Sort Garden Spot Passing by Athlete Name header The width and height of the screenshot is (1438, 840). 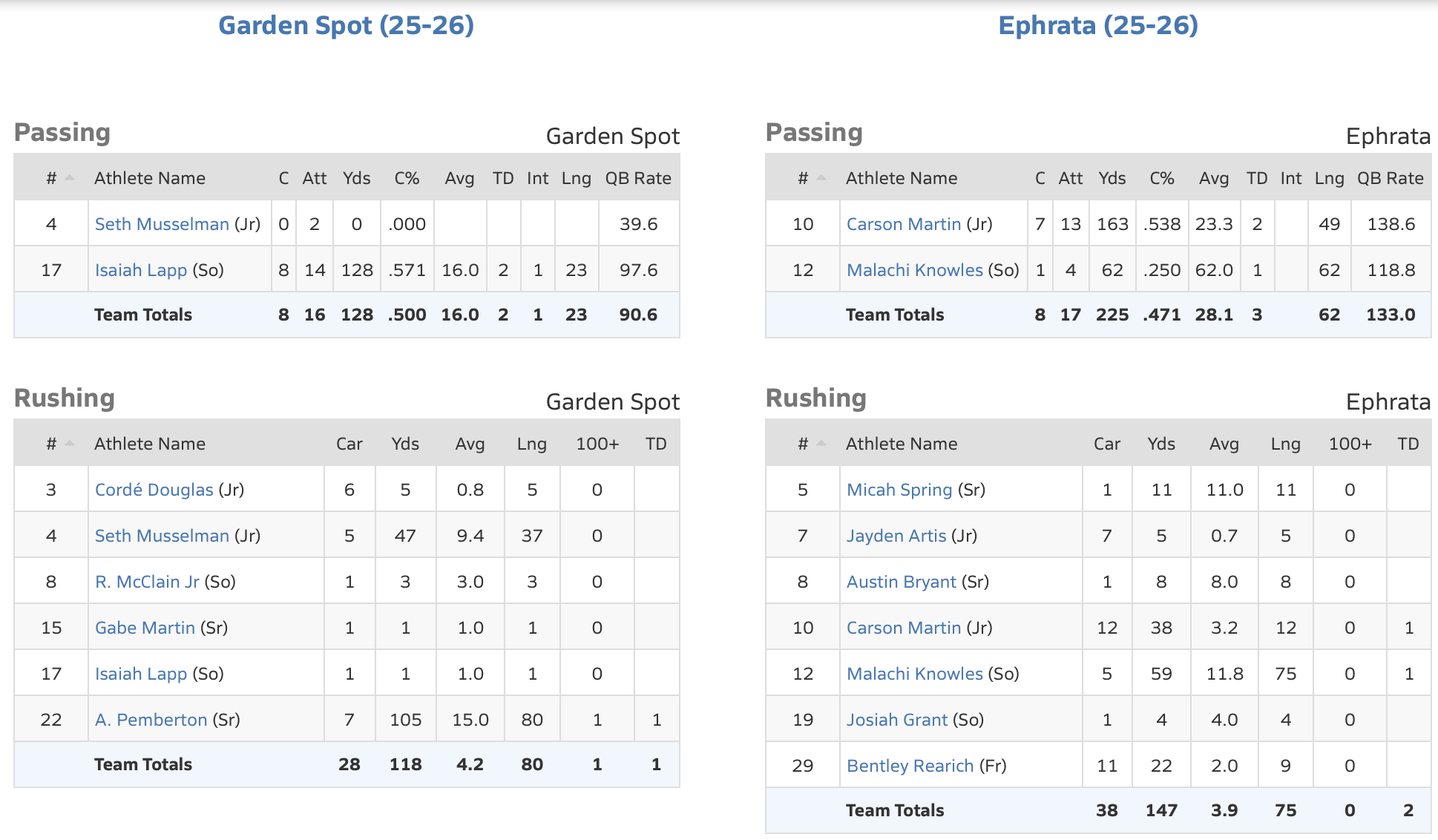[150, 178]
